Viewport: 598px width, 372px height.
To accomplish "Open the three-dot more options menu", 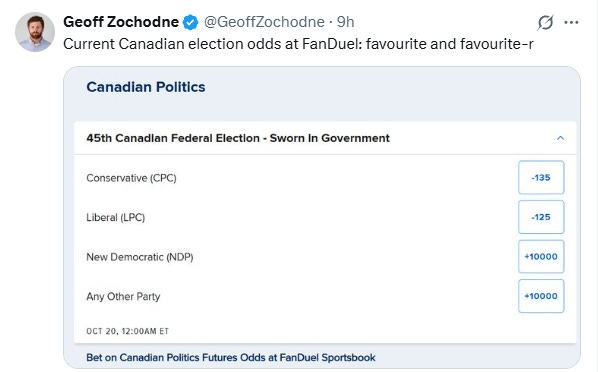I will 571,23.
